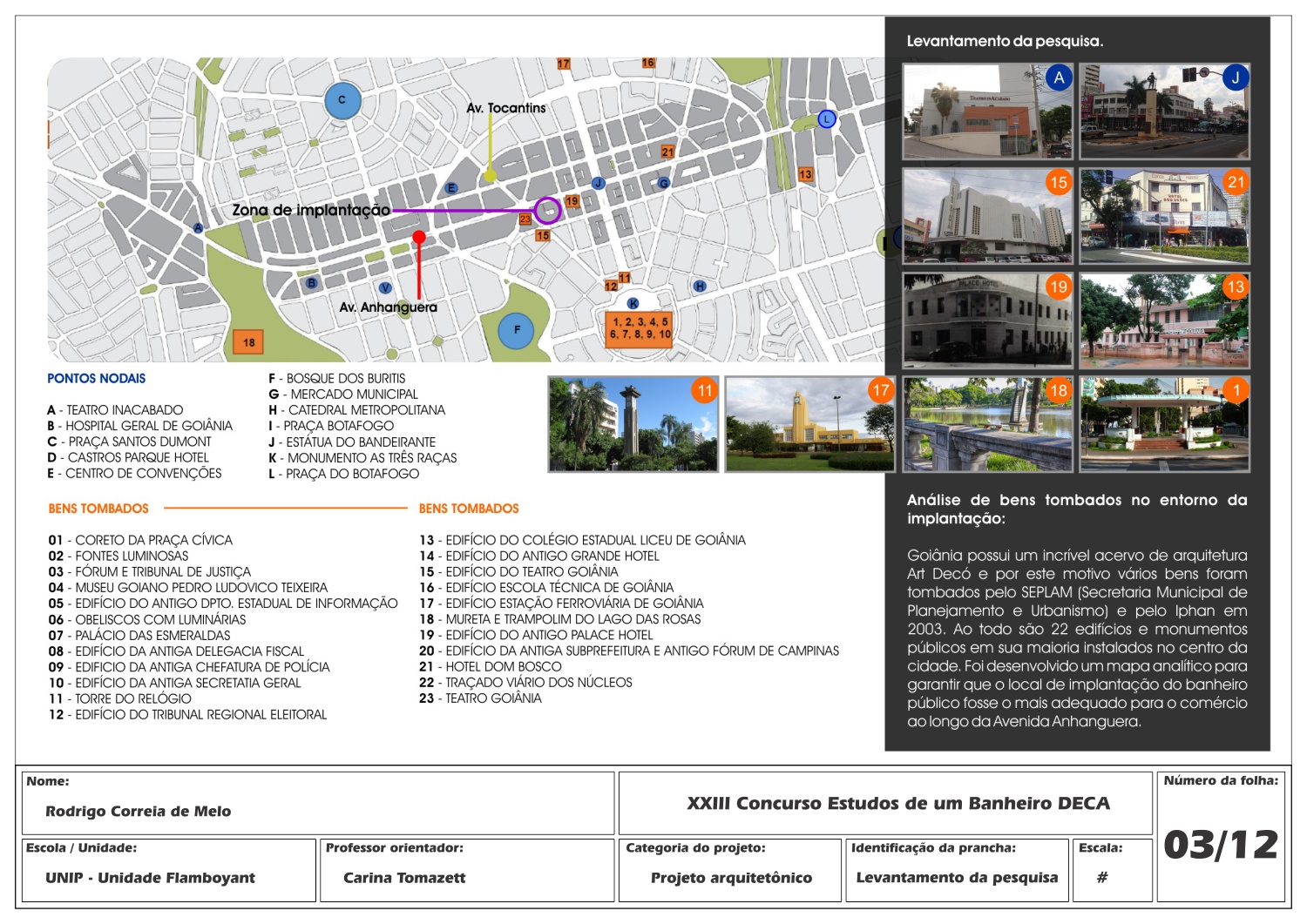The height and width of the screenshot is (924, 1307).
Task: Select orange marker 15 on the map
Action: click(543, 235)
